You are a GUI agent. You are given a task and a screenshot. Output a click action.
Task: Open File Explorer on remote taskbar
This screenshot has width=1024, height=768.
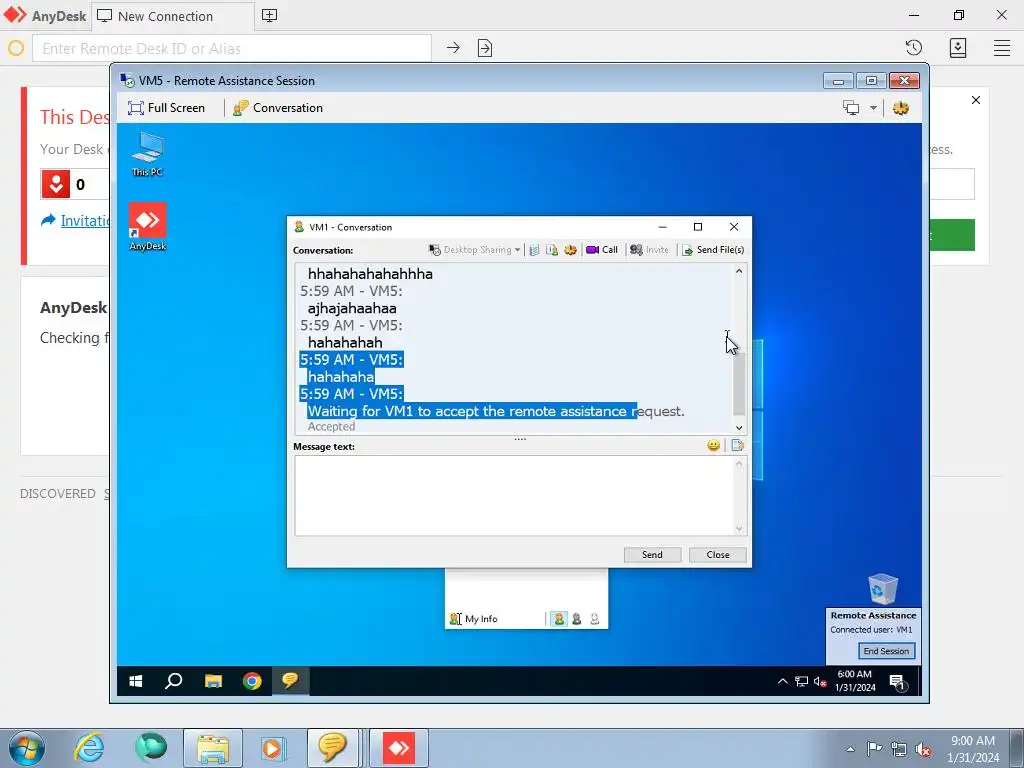(213, 681)
